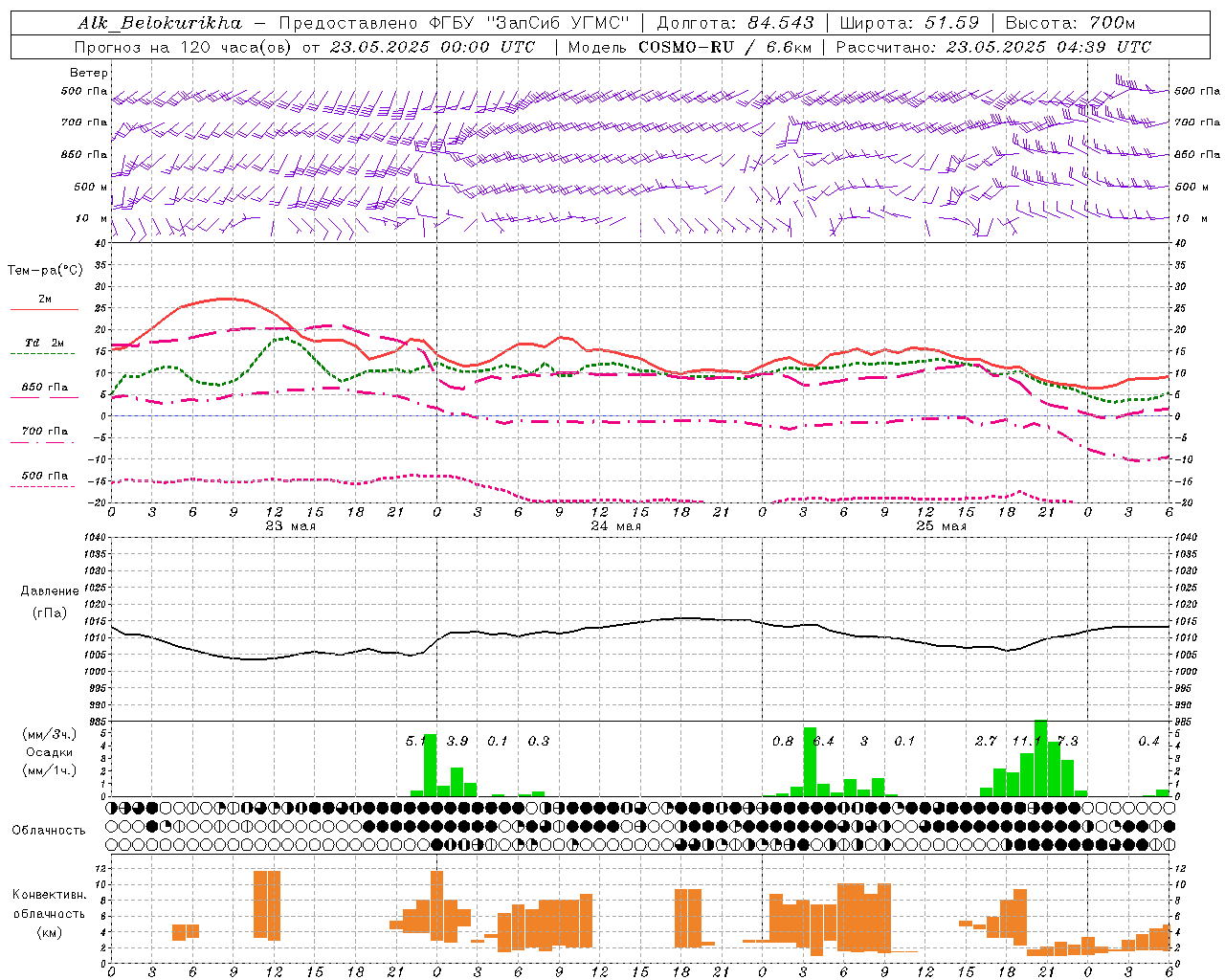Viewport: 1225px width, 980px height.
Task: Click the 0.8 precipitation total
Action: [x=783, y=741]
